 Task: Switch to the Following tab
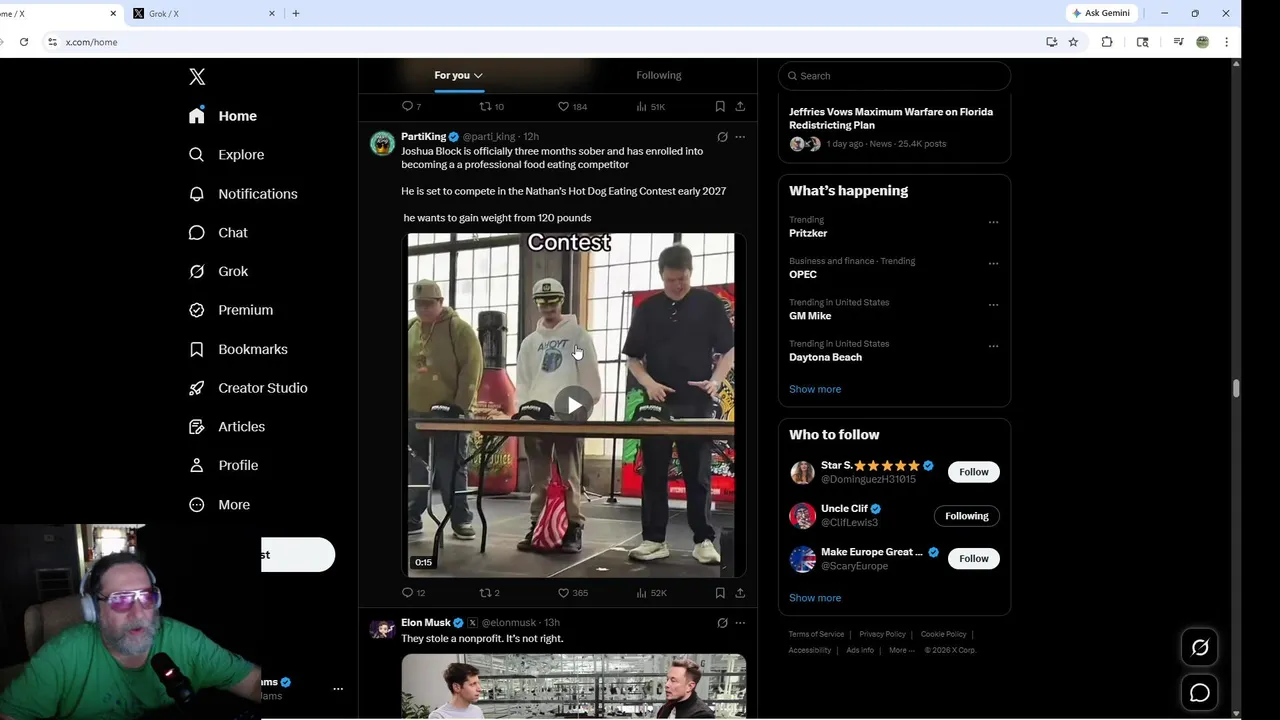[658, 75]
